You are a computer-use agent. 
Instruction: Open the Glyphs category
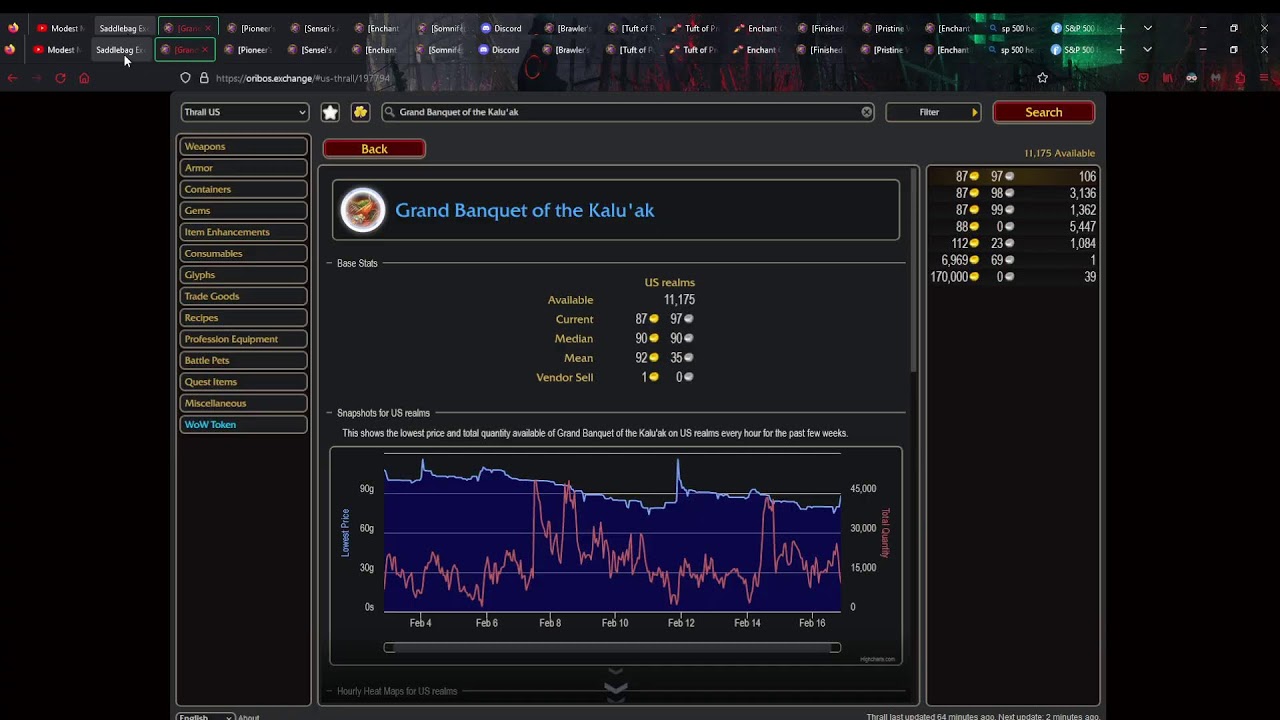244,275
